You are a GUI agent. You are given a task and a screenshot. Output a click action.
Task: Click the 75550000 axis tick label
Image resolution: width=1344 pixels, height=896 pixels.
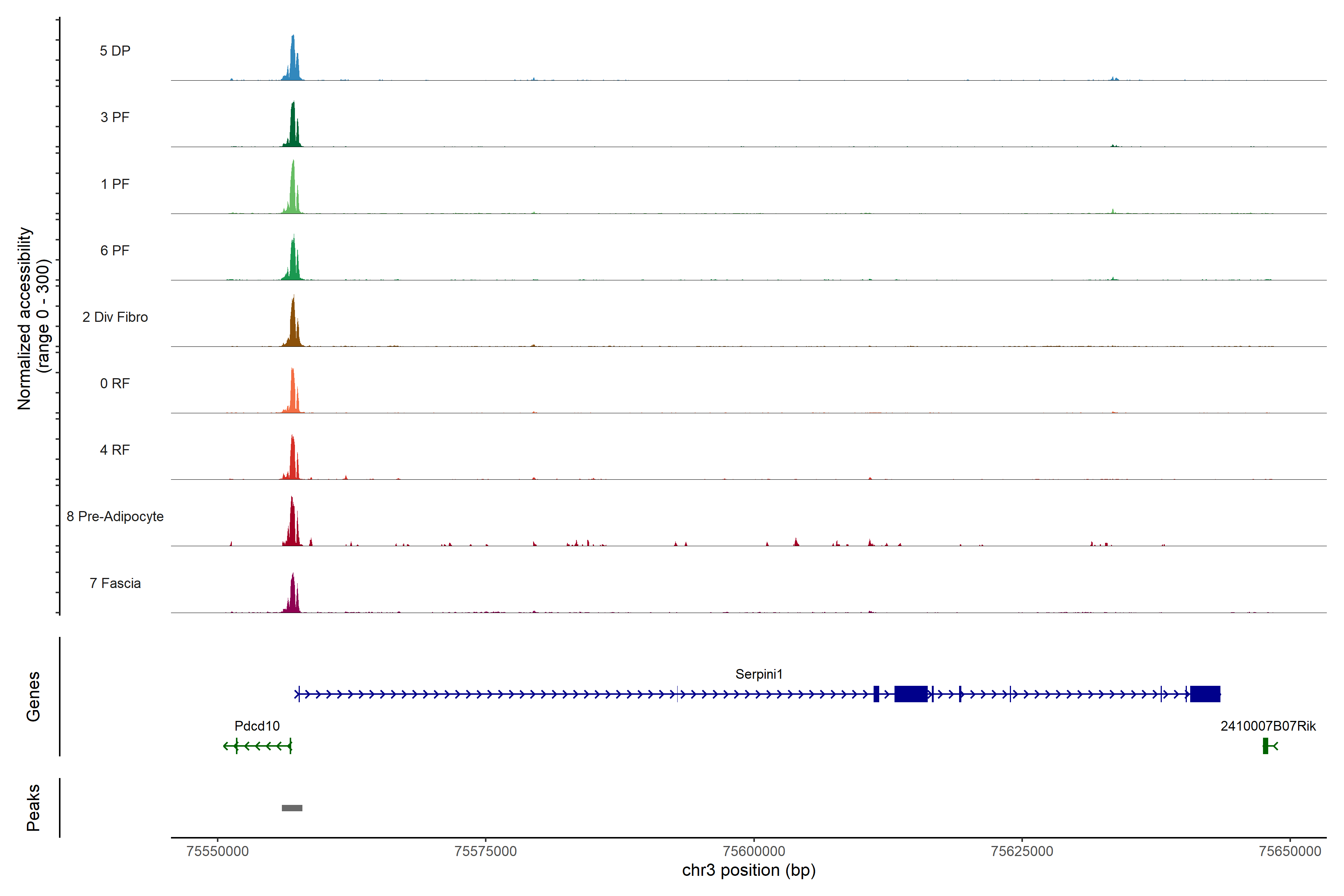click(x=218, y=852)
